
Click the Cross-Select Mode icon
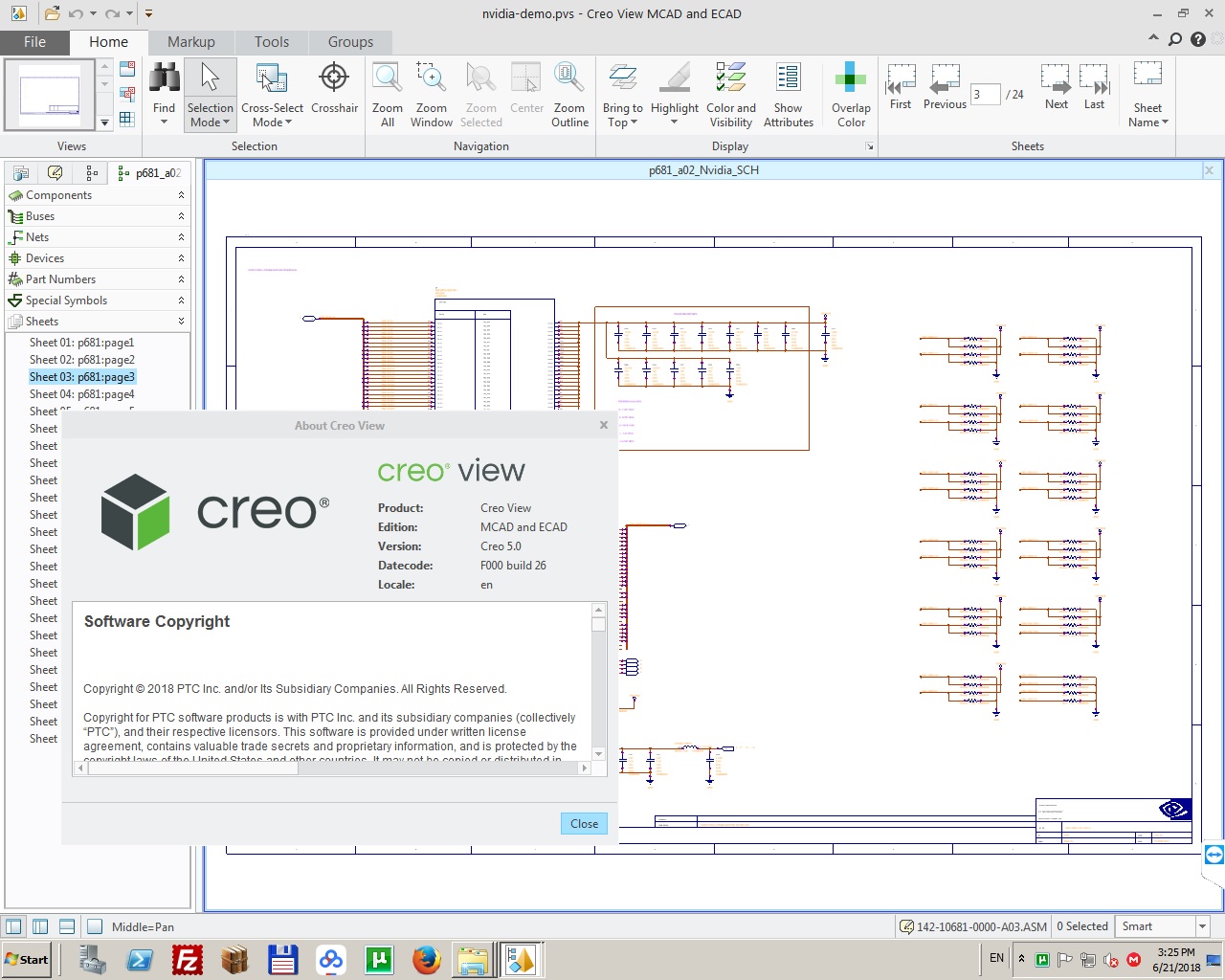point(272,78)
